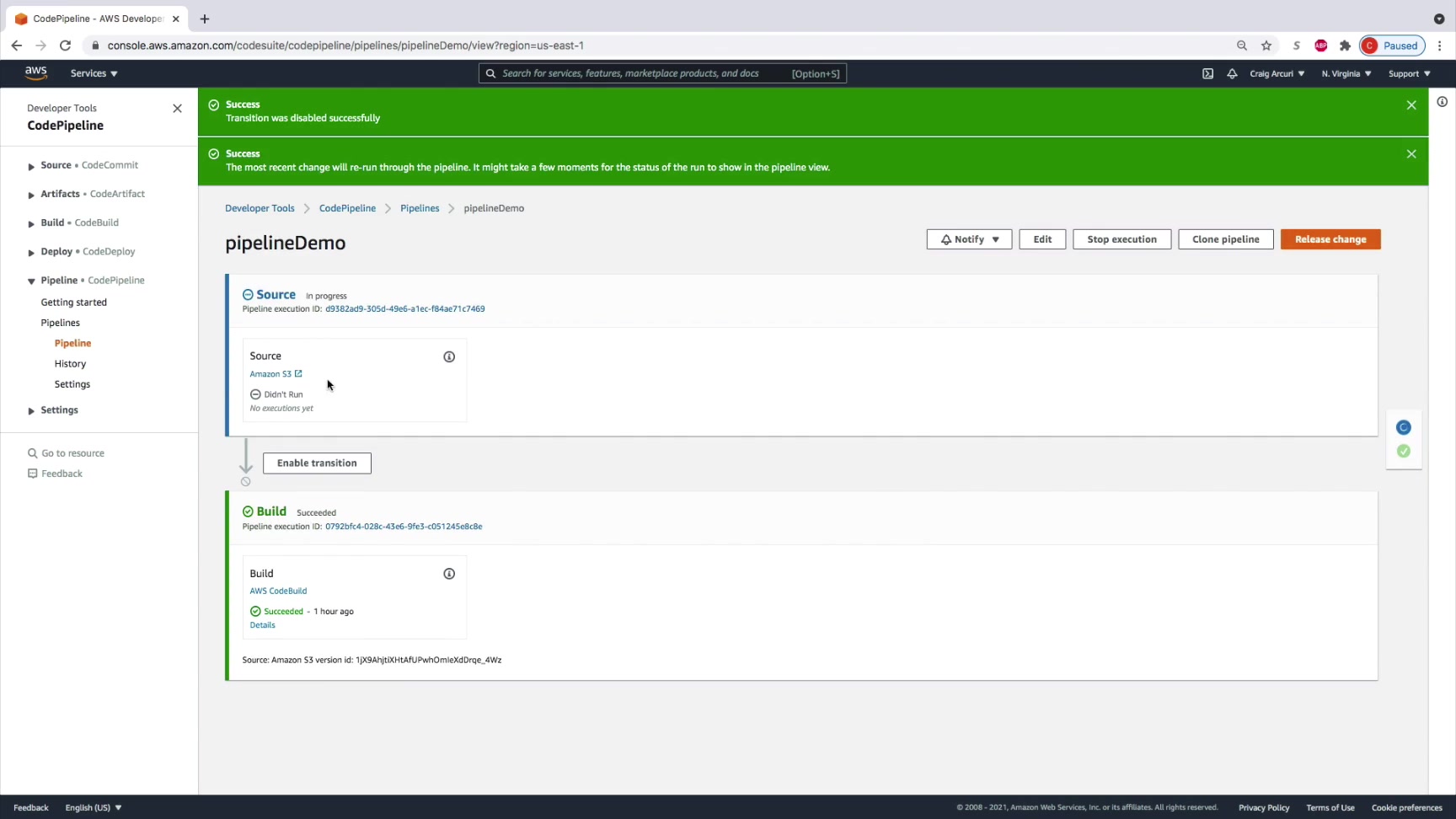Open the Support dropdown menu
Viewport: 1456px width, 819px height.
point(1409,73)
